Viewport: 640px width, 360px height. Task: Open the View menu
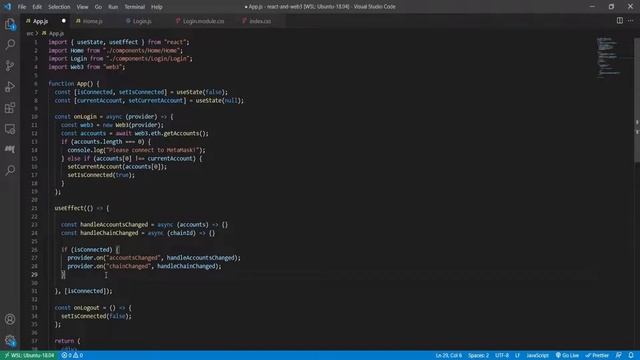82,7
